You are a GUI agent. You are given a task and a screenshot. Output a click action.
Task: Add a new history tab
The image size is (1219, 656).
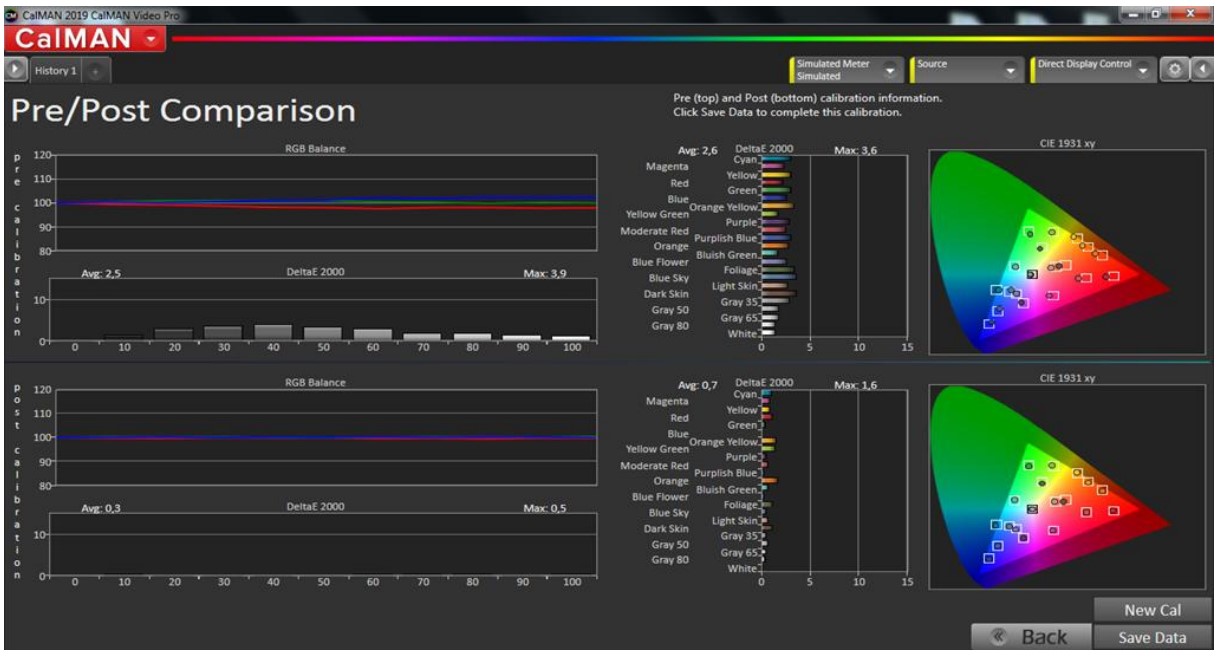96,72
